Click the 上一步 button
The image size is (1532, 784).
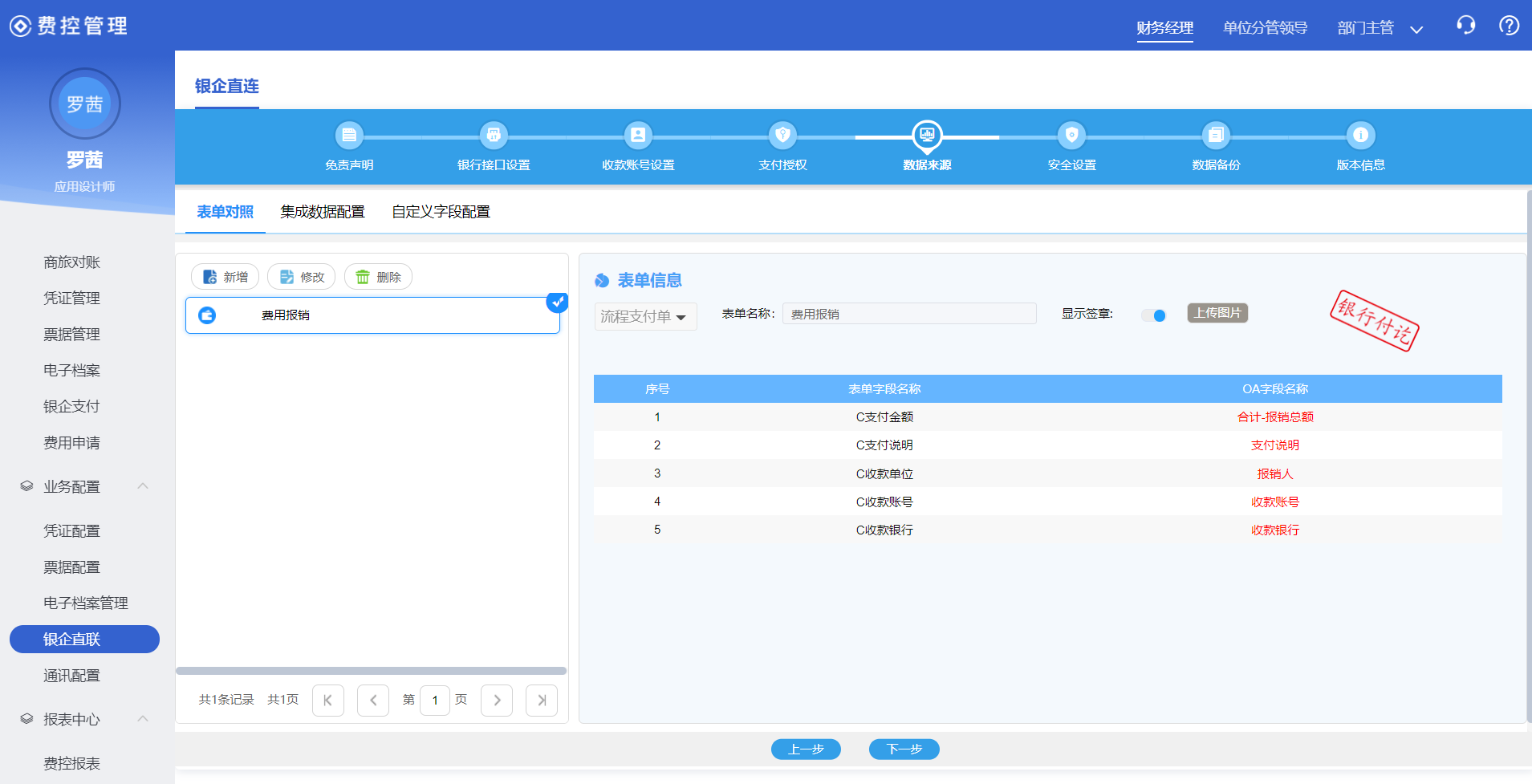click(806, 749)
